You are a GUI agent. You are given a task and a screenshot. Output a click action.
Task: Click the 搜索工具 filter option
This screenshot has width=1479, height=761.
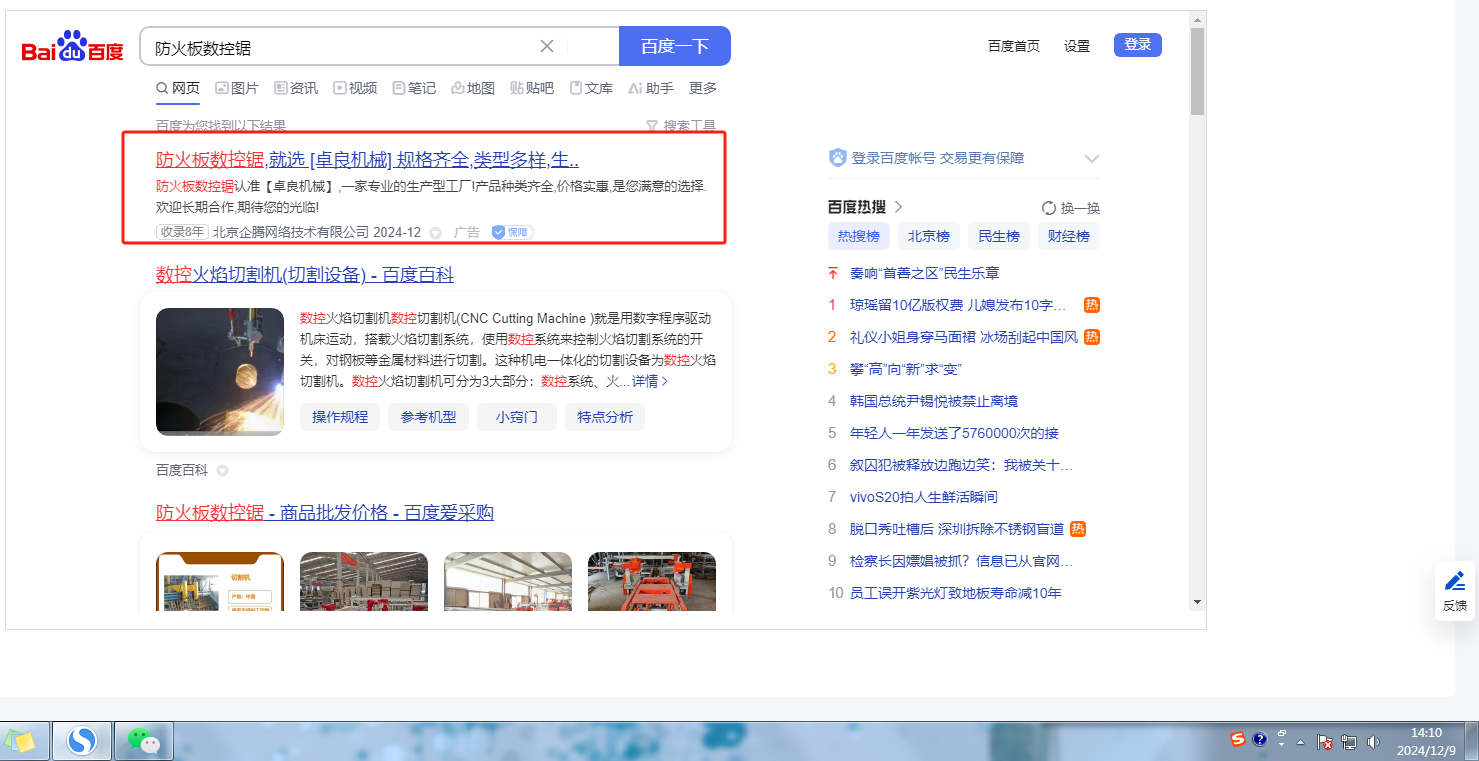pos(681,126)
